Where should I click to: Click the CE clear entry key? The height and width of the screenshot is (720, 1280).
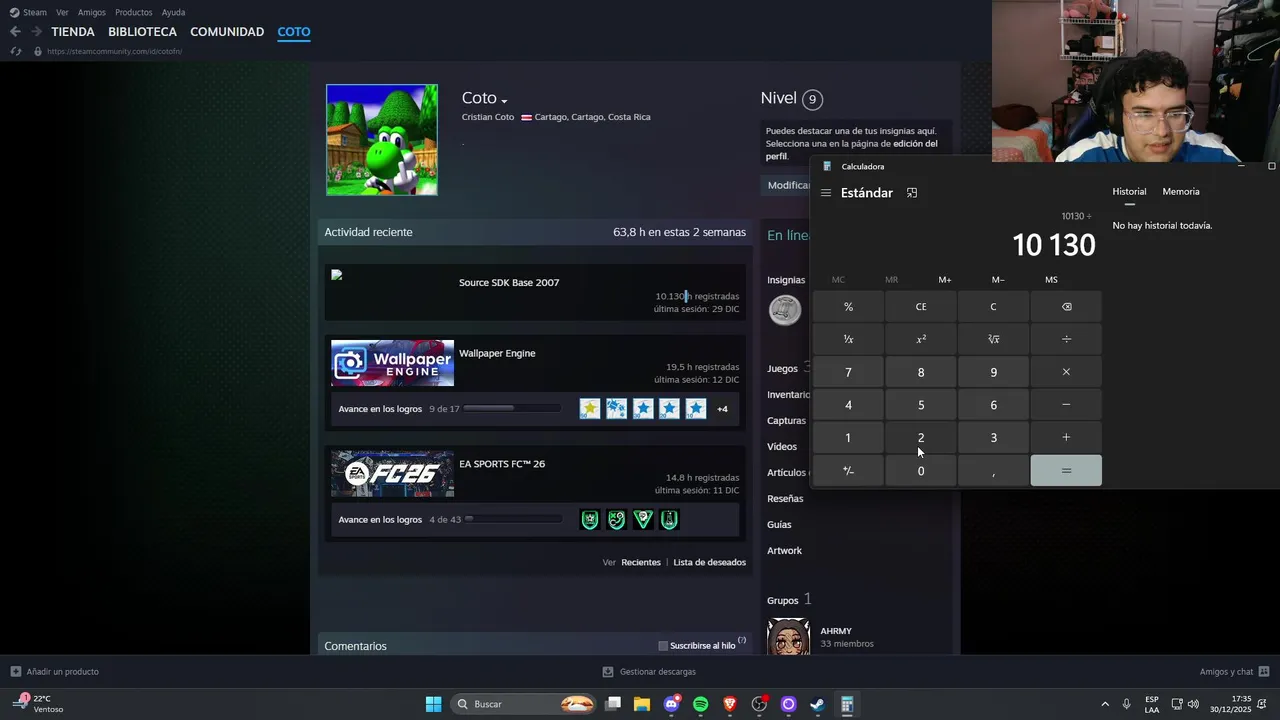(x=921, y=307)
